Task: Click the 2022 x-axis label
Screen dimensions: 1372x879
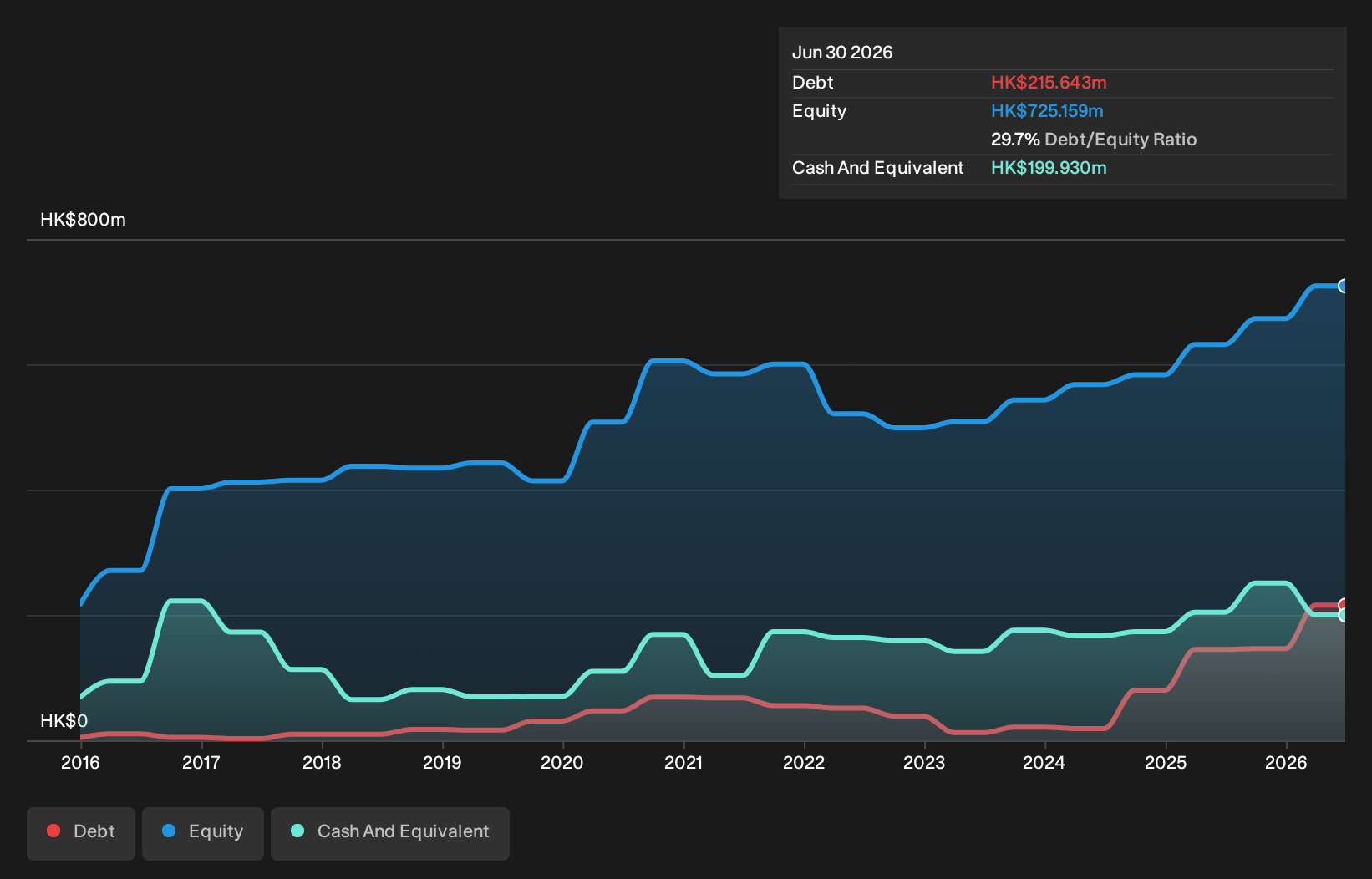Action: tap(804, 762)
